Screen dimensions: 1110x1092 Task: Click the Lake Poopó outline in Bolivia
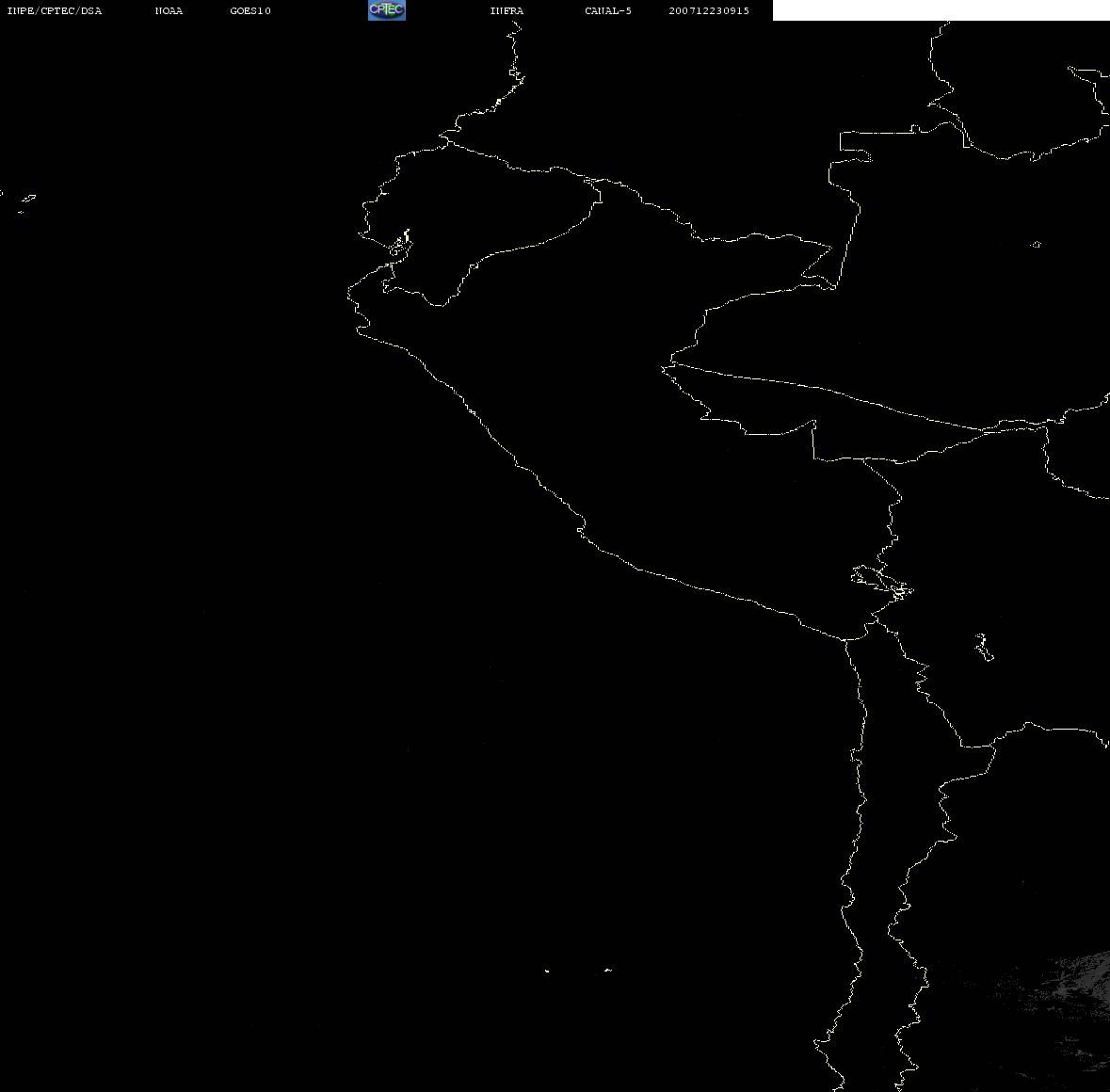(984, 647)
